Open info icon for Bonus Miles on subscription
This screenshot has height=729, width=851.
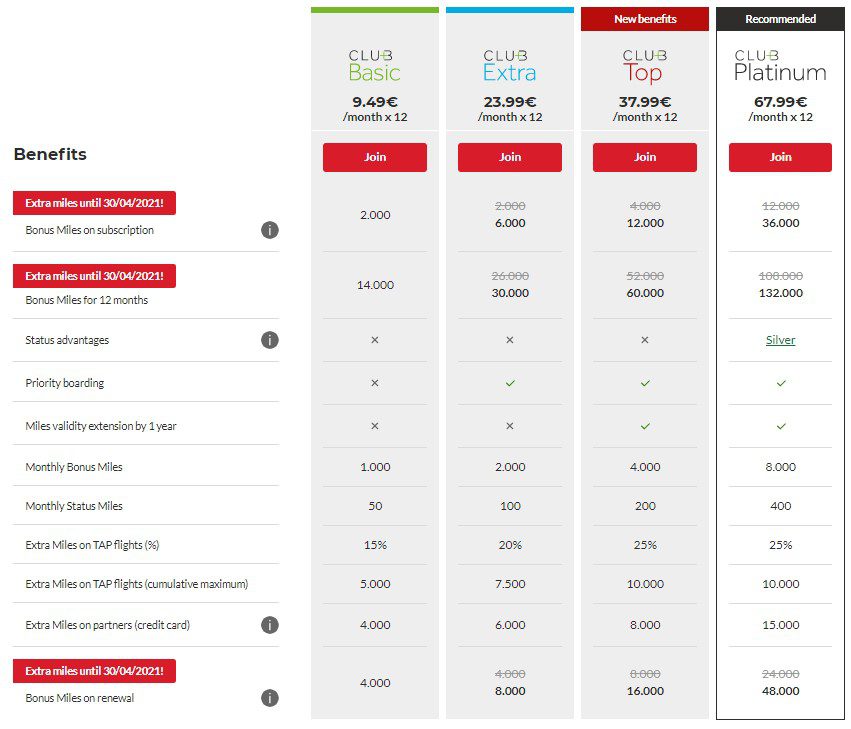(270, 230)
